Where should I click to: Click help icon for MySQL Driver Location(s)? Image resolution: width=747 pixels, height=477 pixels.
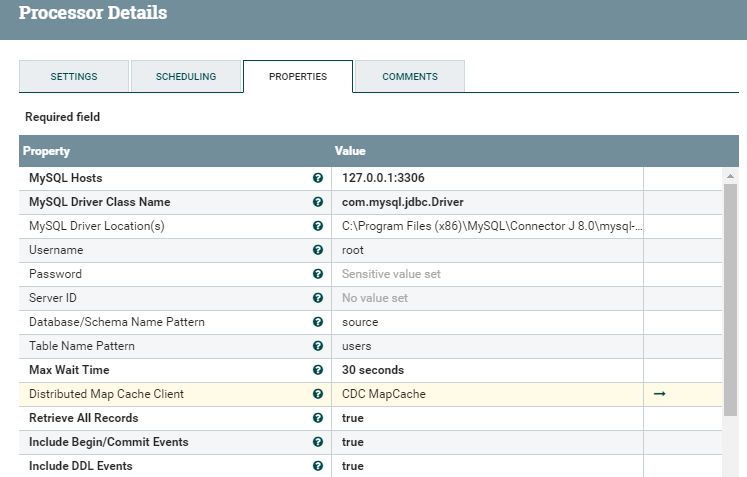pyautogui.click(x=318, y=226)
